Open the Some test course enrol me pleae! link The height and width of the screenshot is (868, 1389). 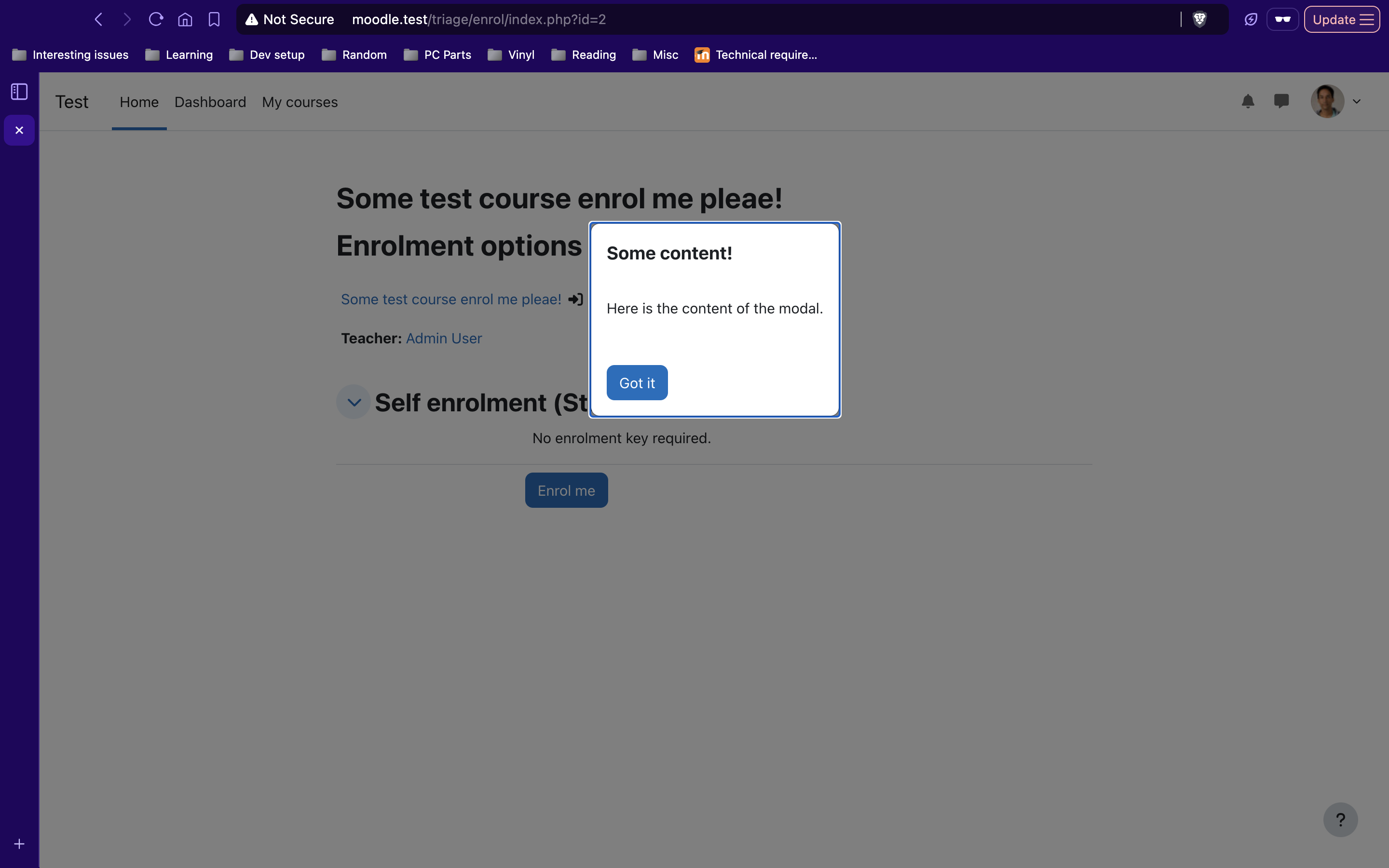450,299
